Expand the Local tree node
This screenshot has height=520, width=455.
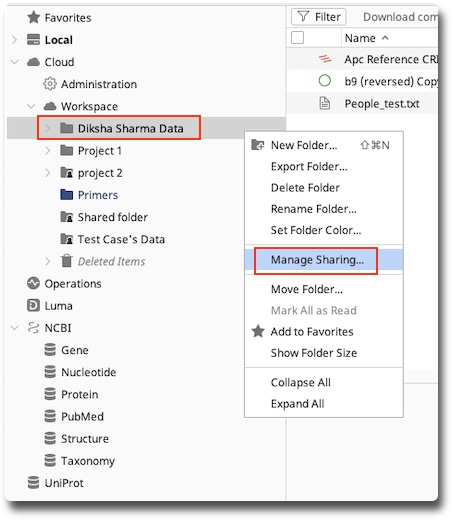coord(15,40)
